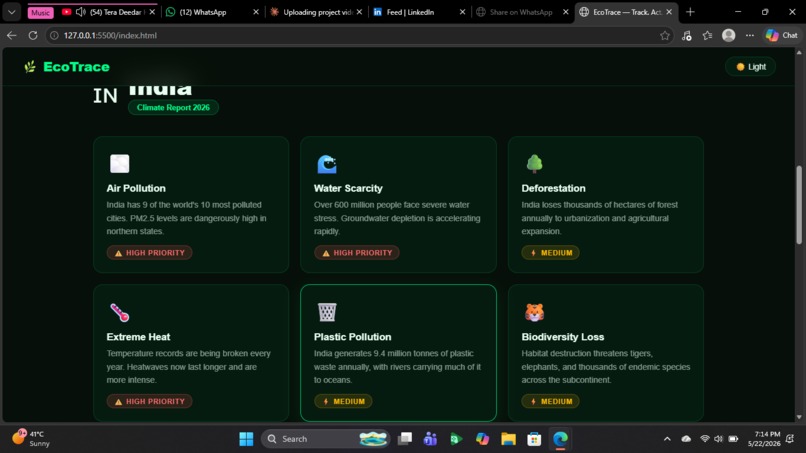The image size is (806, 453).
Task: Open the EcoTrace brand name link
Action: pyautogui.click(x=76, y=67)
